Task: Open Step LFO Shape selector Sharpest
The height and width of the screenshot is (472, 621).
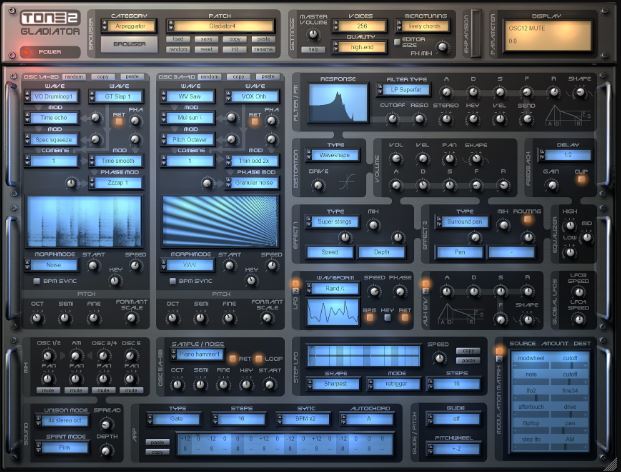Action: (x=334, y=384)
